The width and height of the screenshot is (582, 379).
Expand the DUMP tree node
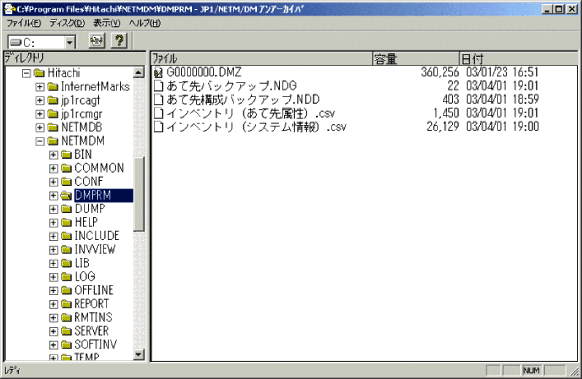pyautogui.click(x=53, y=209)
